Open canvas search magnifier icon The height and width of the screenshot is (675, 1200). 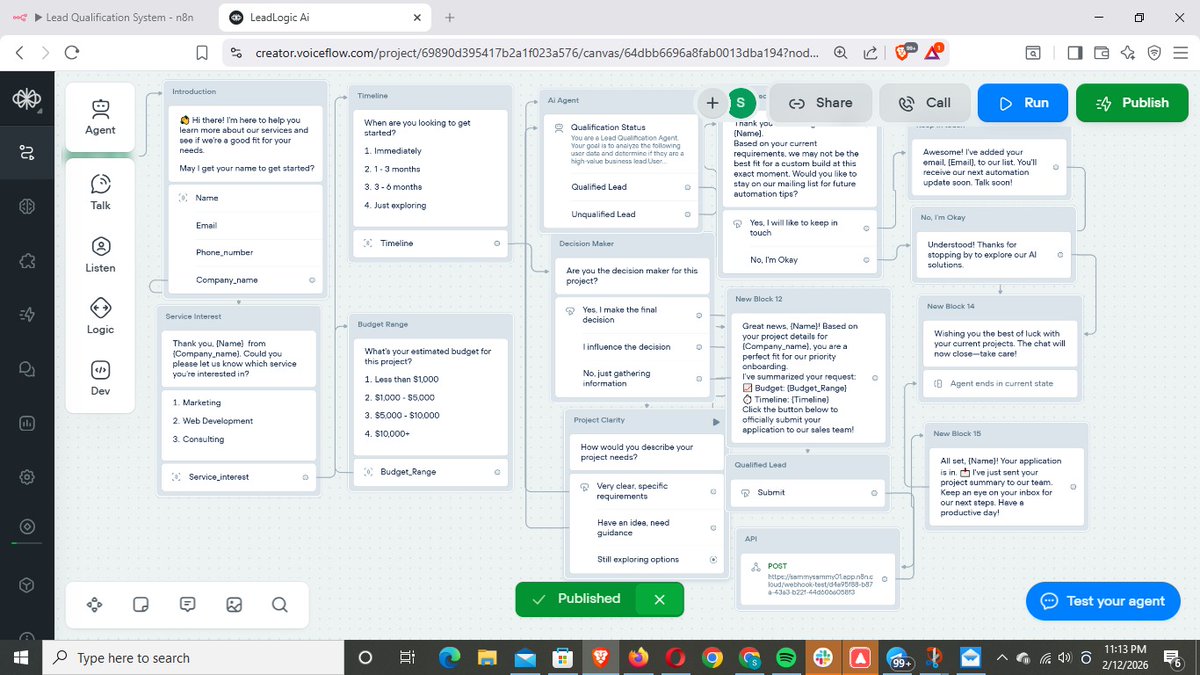click(280, 604)
